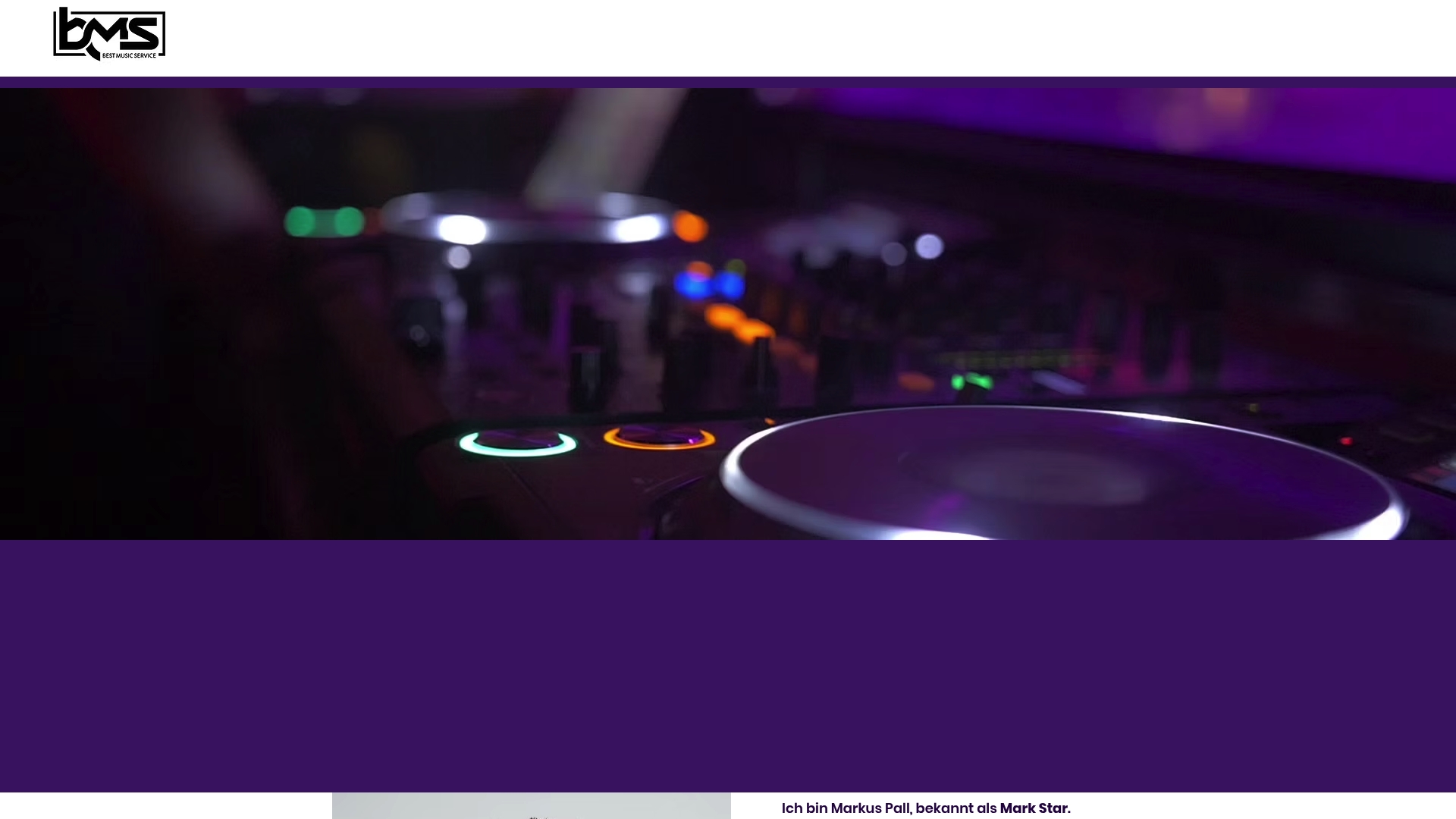1456x819 pixels.
Task: Click the Mark Star name link
Action: point(1035,808)
